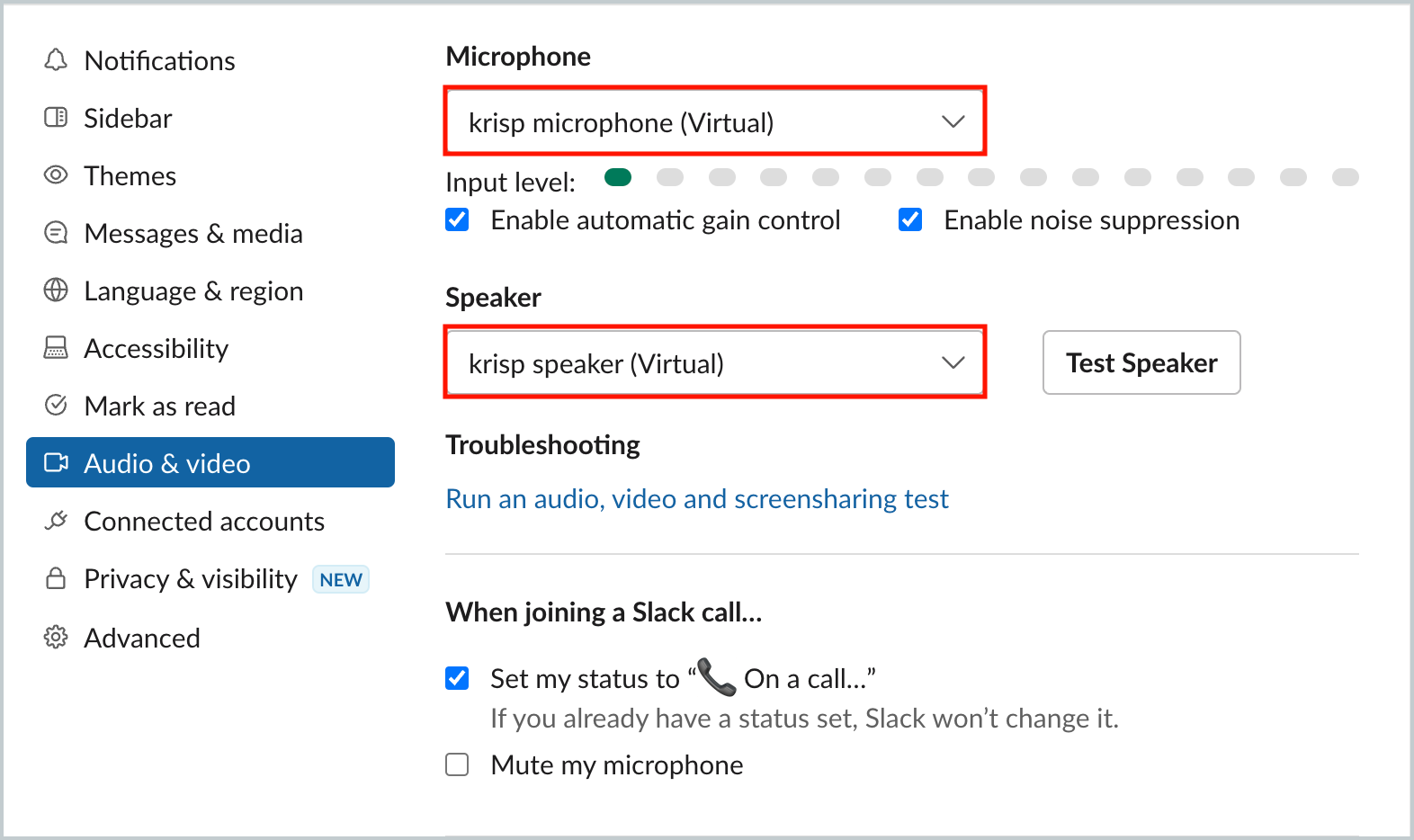This screenshot has width=1414, height=840.
Task: Open the Speaker device dropdown
Action: pos(715,362)
